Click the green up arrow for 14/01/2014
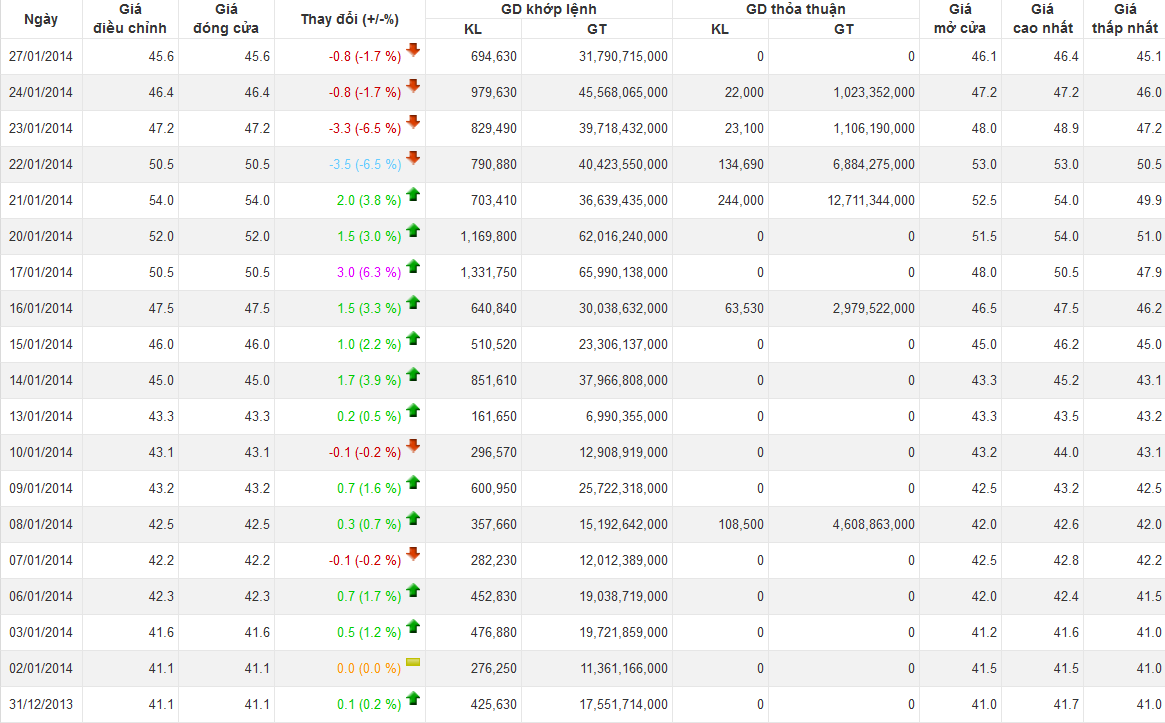The image size is (1165, 723). [413, 375]
